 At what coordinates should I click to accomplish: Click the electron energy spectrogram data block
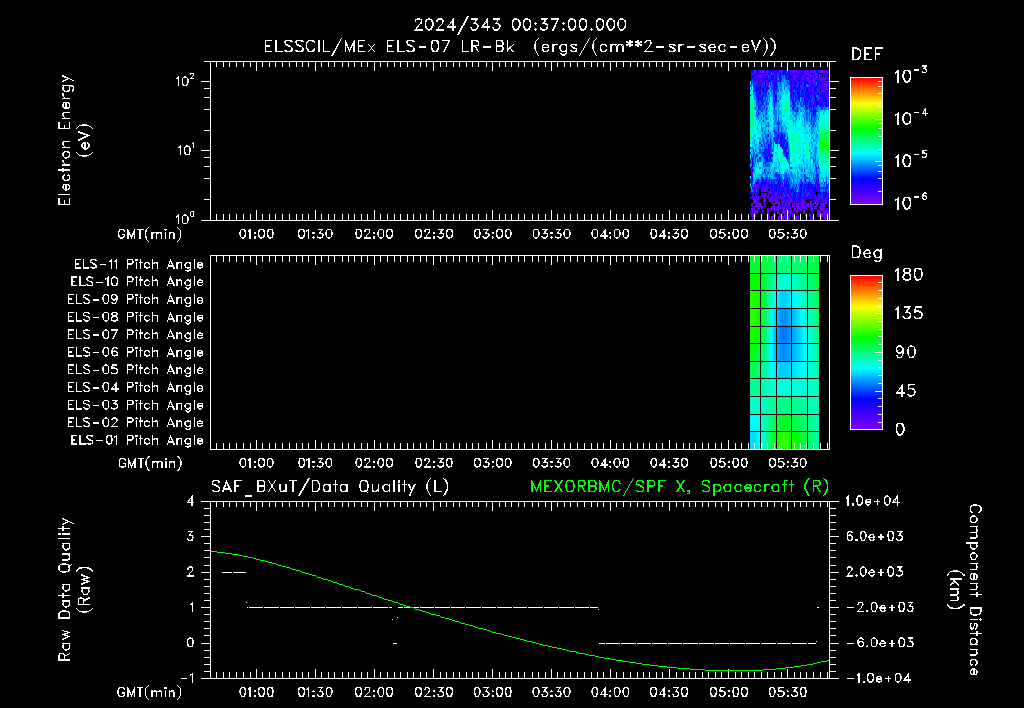(x=790, y=144)
